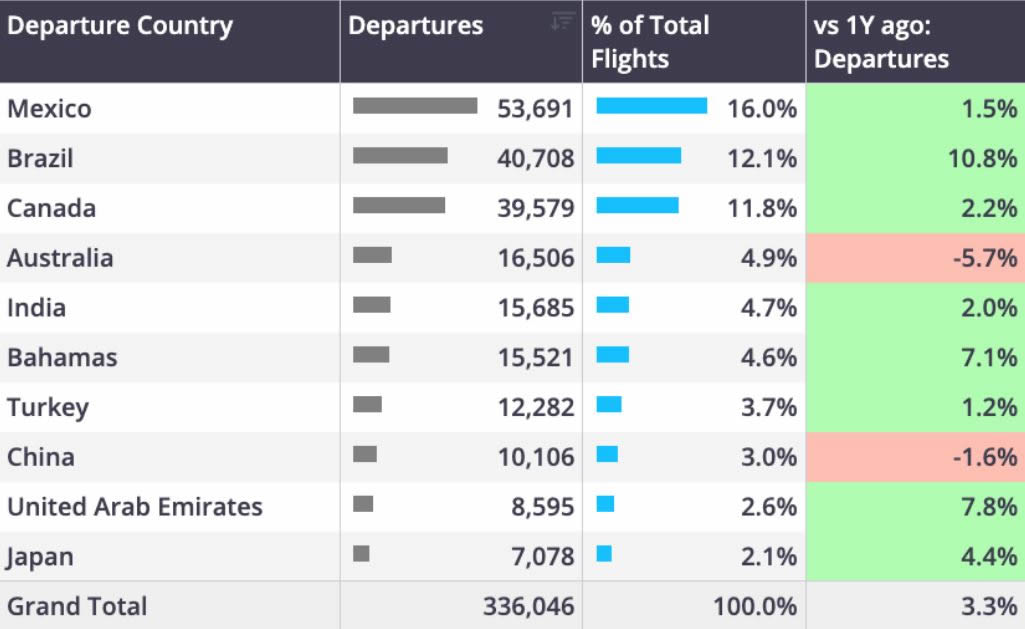Select the Mexico row label
1025x629 pixels.
pos(49,109)
